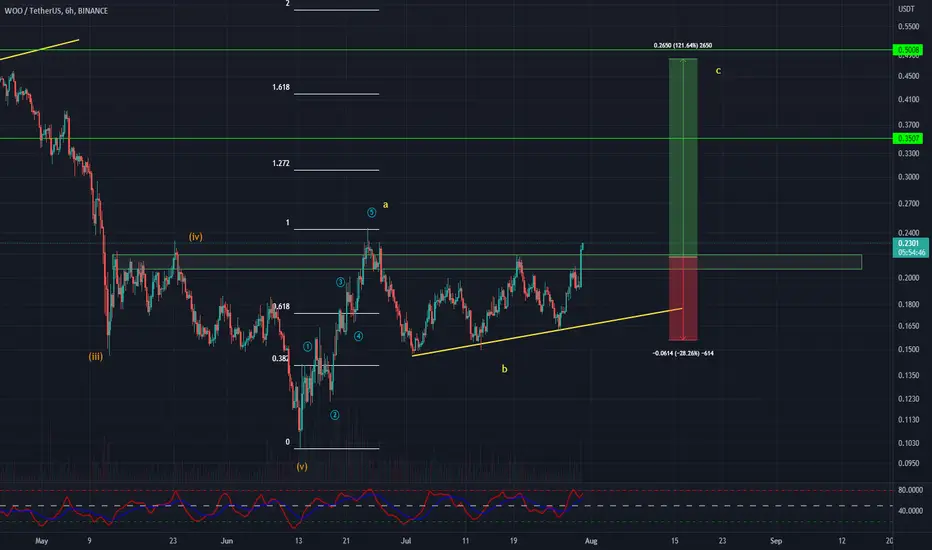Screen dimensions: 932x550
Task: Click the 0.1500 price axis value
Action: tap(908, 350)
